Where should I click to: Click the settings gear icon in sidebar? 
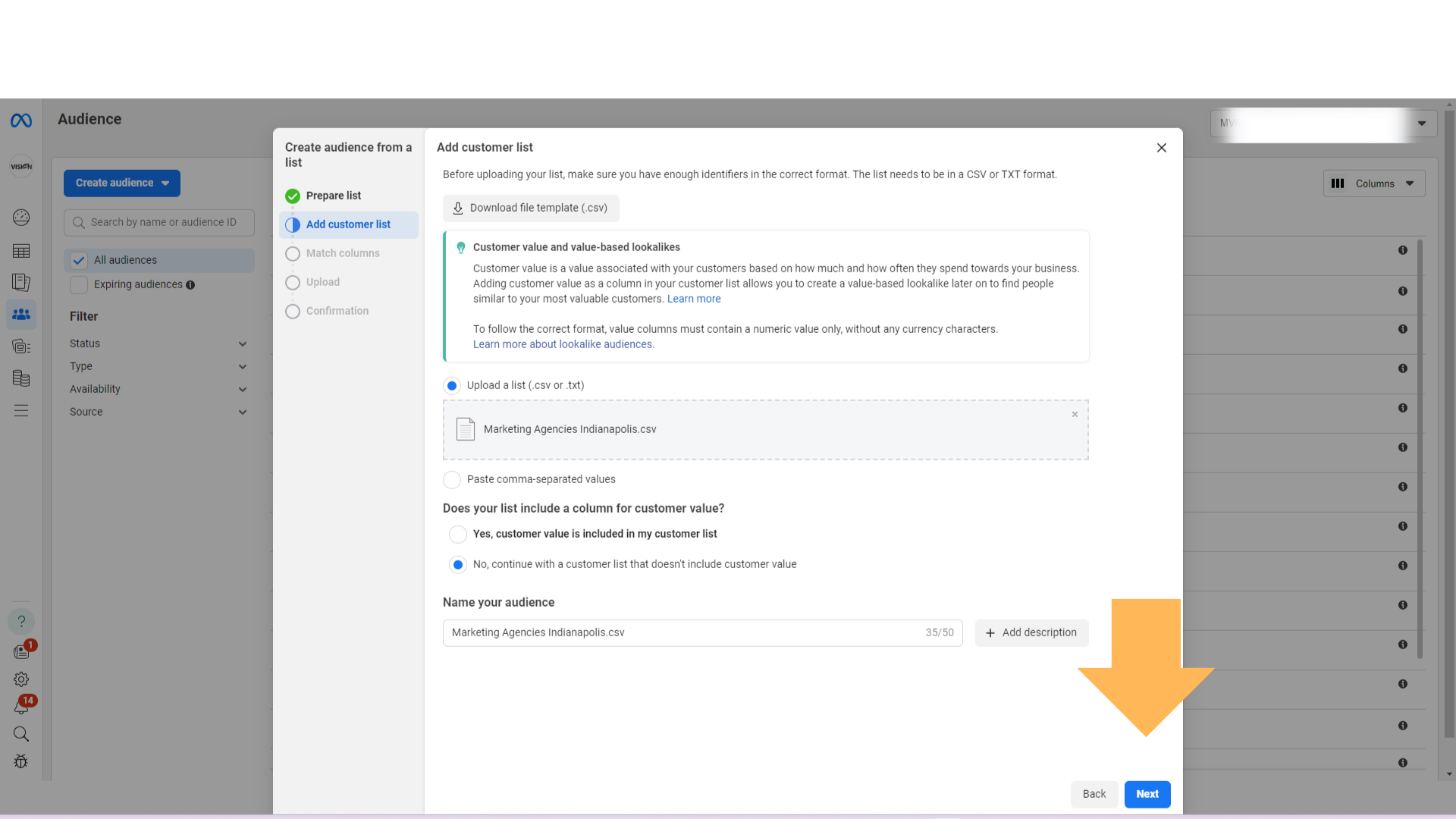(21, 679)
